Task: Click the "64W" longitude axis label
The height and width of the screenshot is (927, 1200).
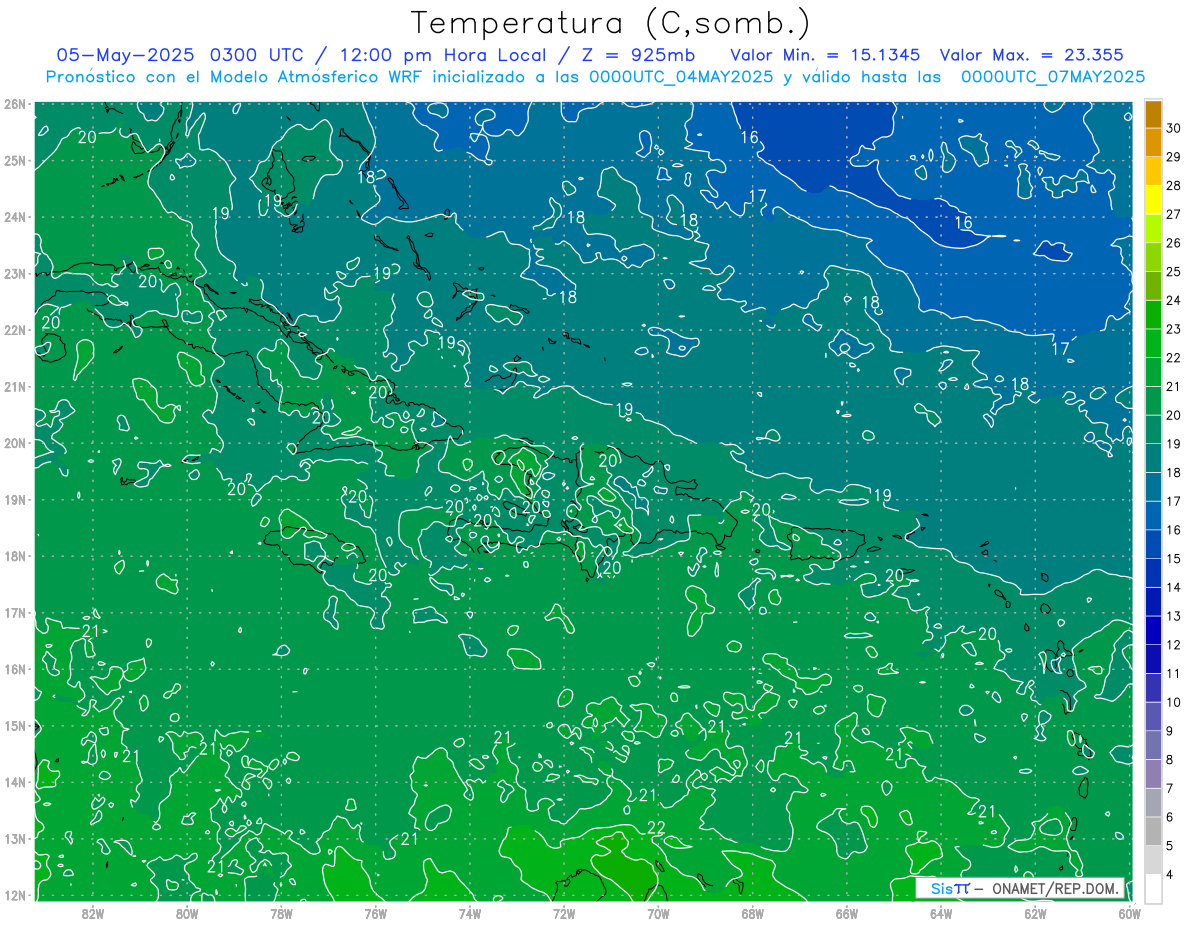Action: click(940, 912)
